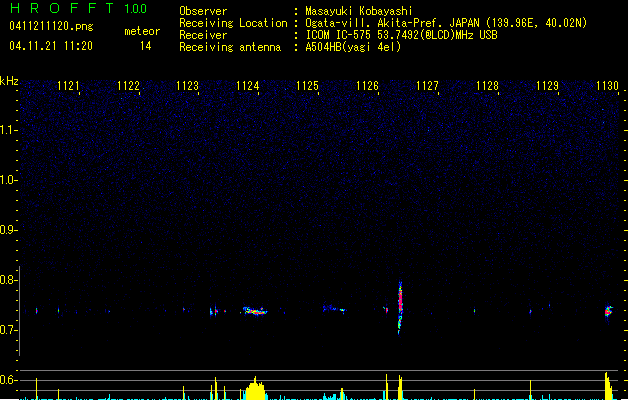Image resolution: width=629 pixels, height=400 pixels.
Task: Click the 1129 time axis marker
Action: [547, 86]
